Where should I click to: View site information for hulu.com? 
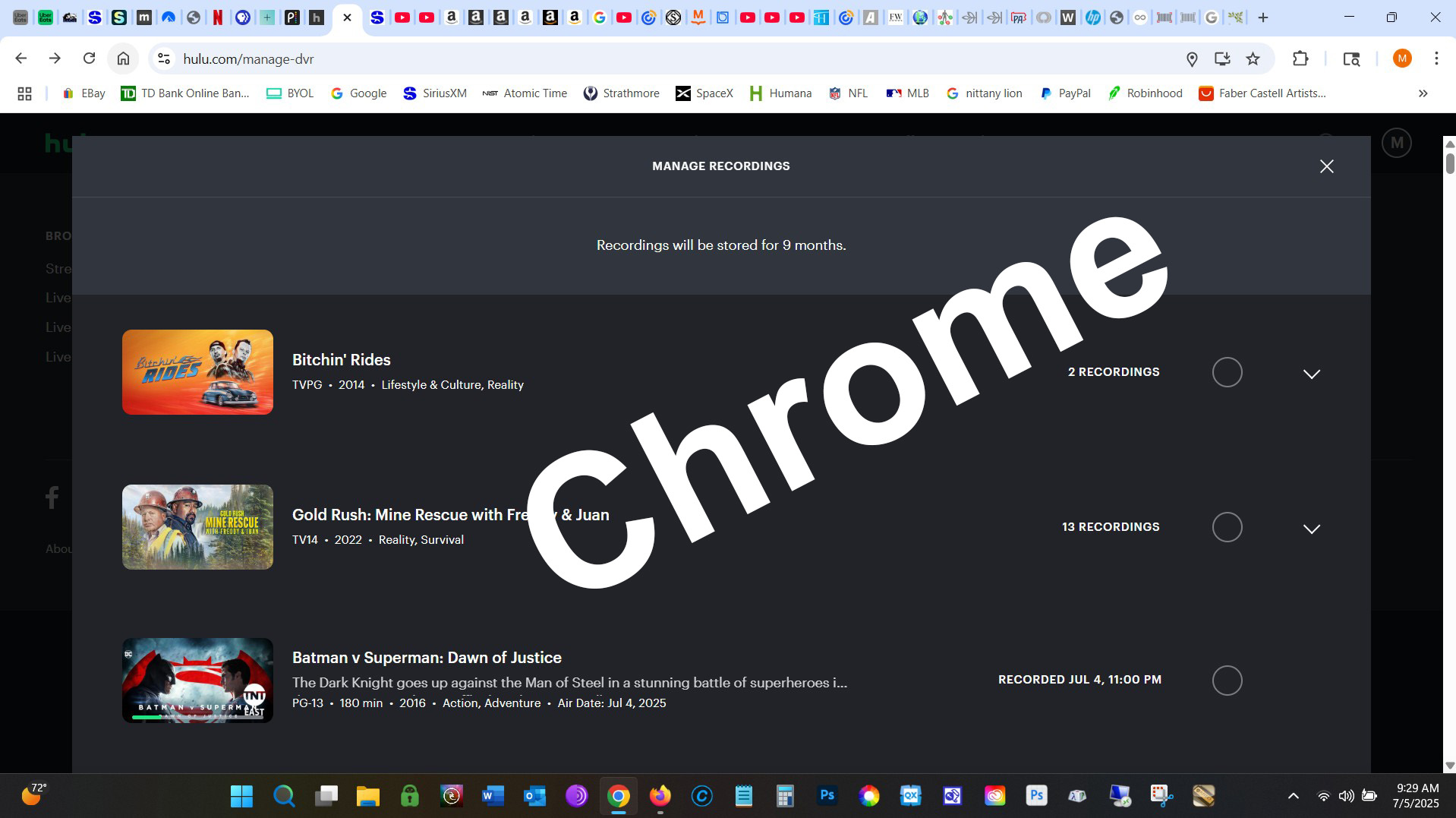[x=163, y=58]
